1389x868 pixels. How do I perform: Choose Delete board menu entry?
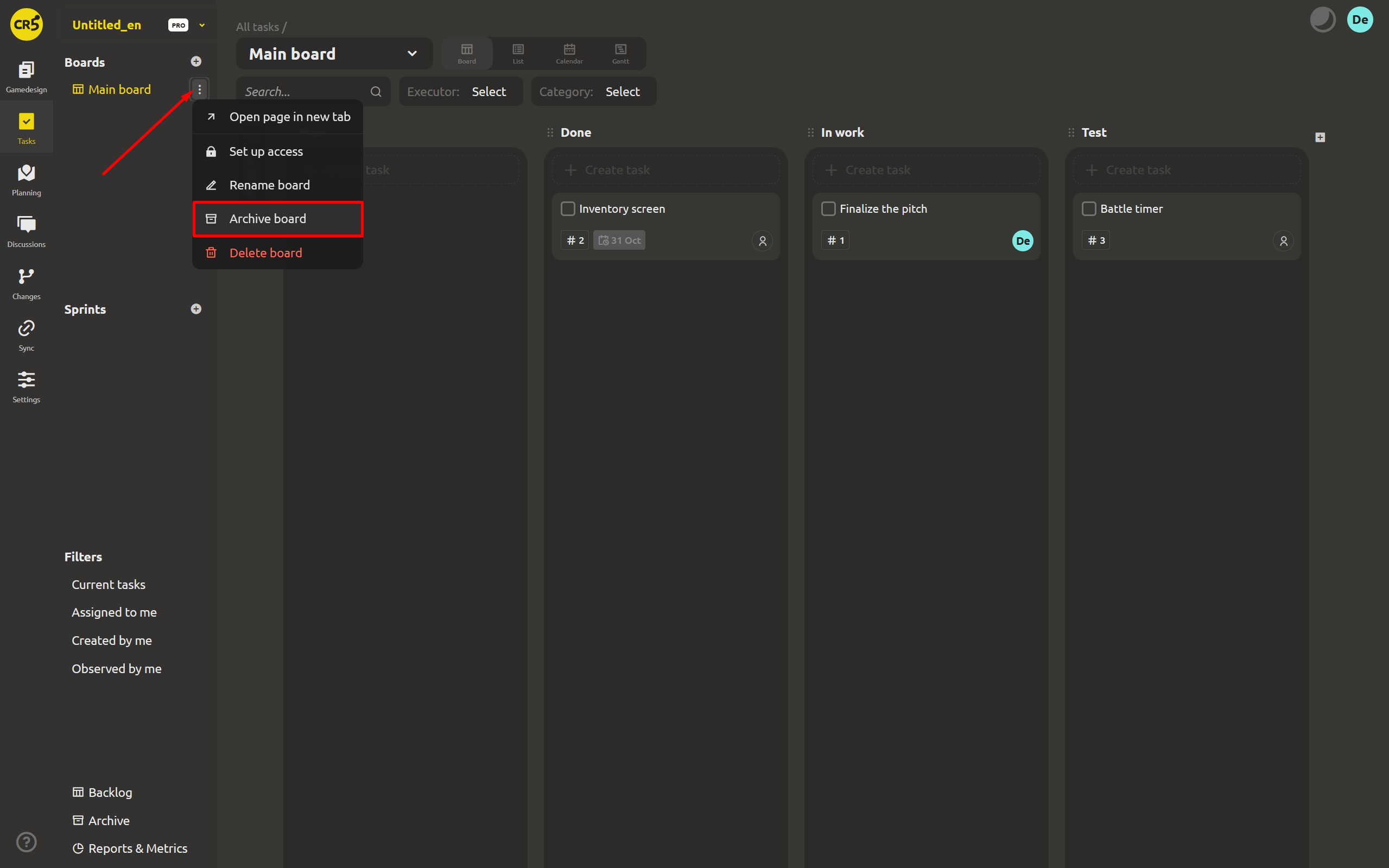point(278,252)
